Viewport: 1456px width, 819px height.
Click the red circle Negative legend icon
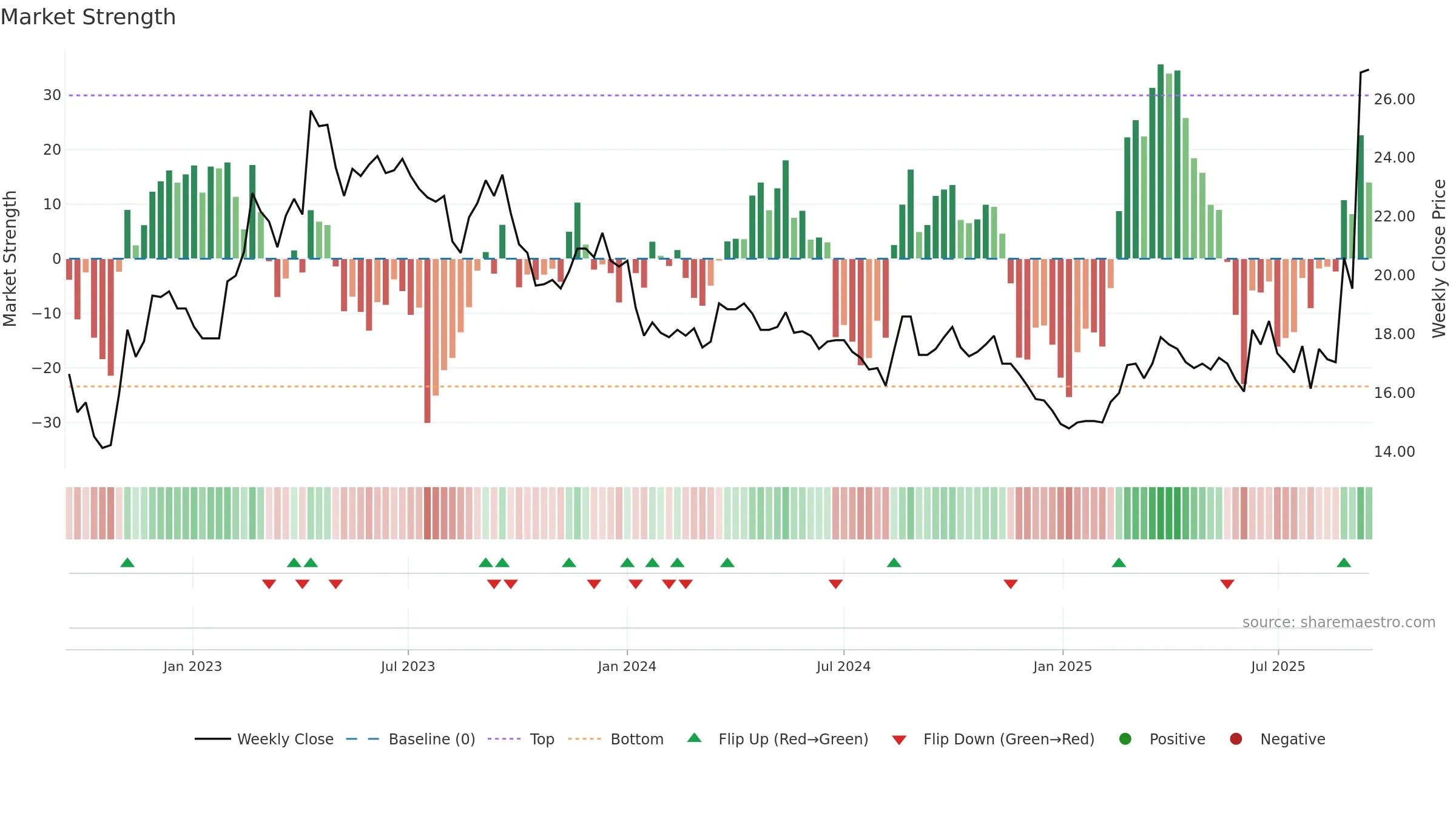[1236, 738]
